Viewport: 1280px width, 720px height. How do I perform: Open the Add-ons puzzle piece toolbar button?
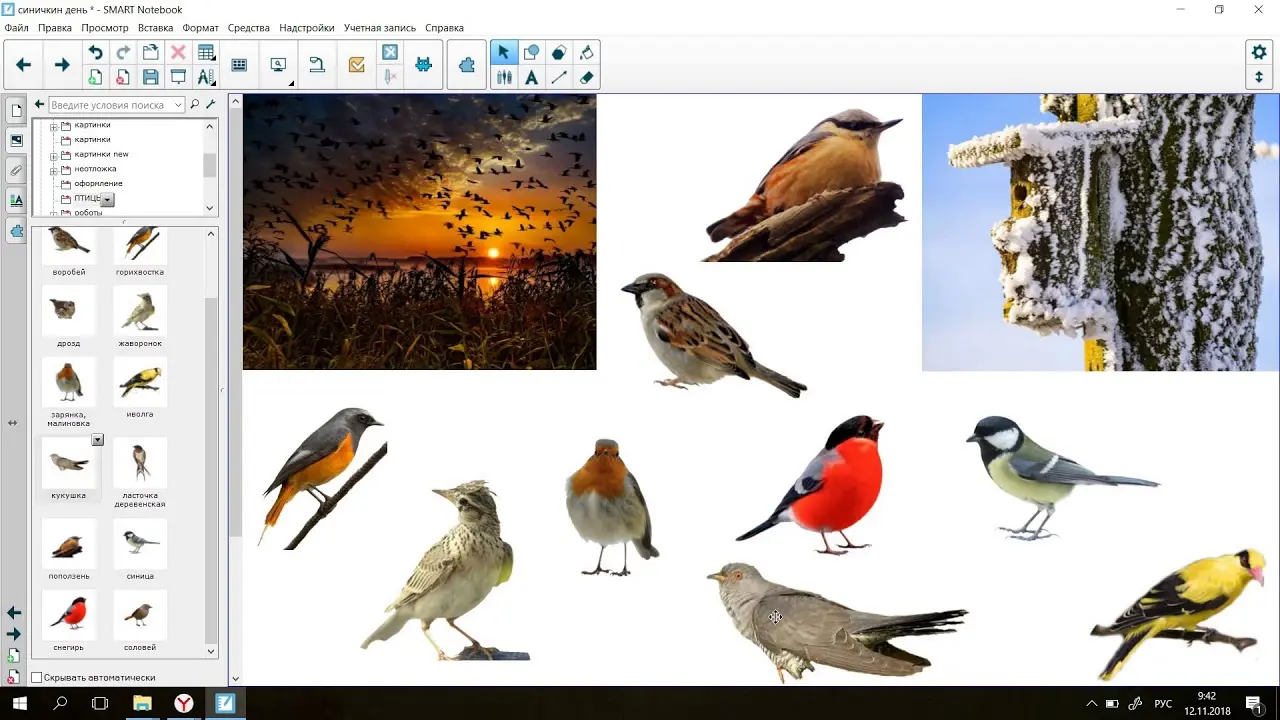(467, 65)
